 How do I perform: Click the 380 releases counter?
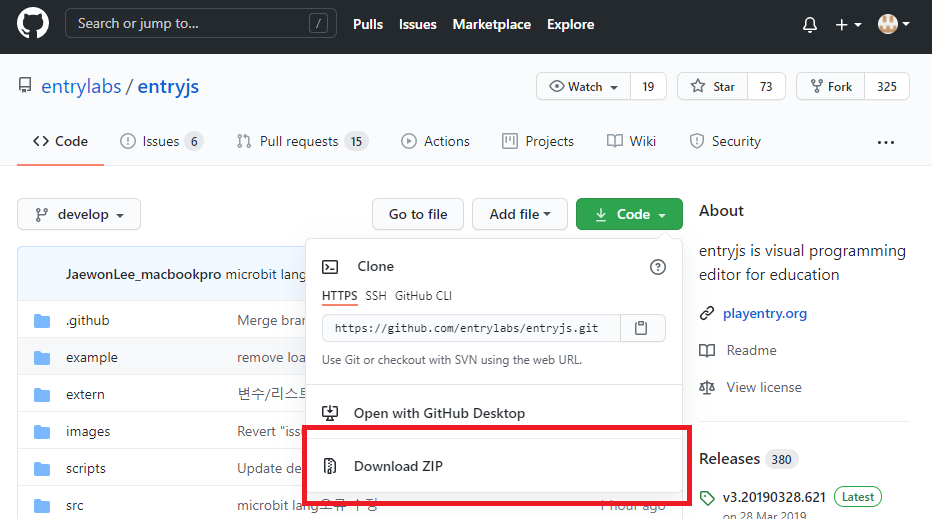[781, 459]
